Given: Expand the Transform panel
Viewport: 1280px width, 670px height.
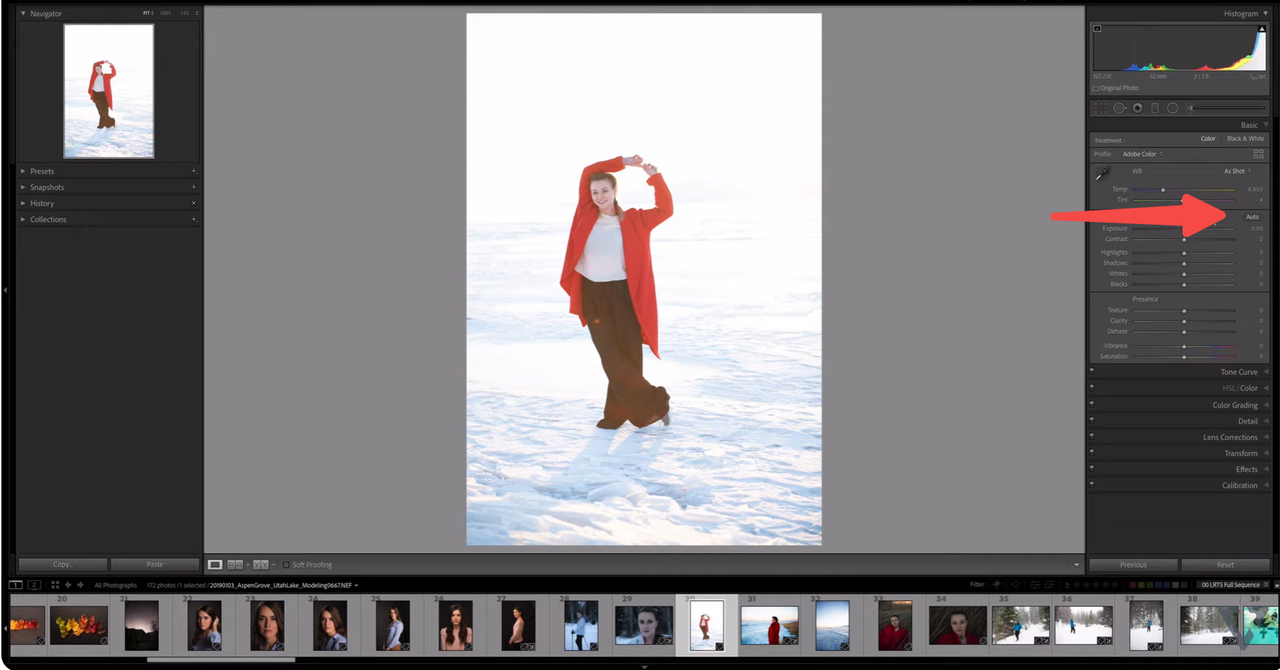Looking at the screenshot, I should [1241, 453].
